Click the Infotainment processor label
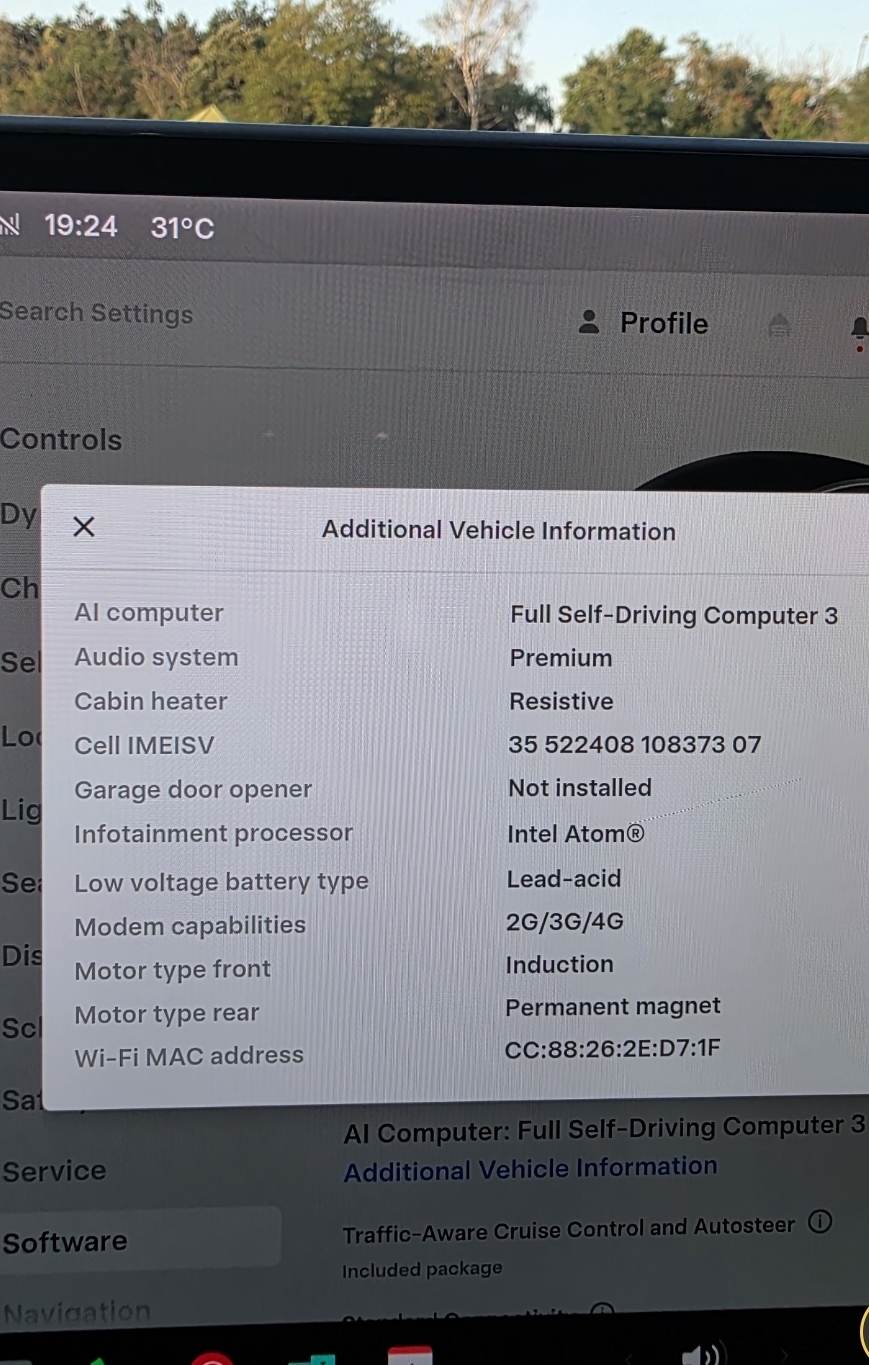869x1365 pixels. tap(213, 834)
